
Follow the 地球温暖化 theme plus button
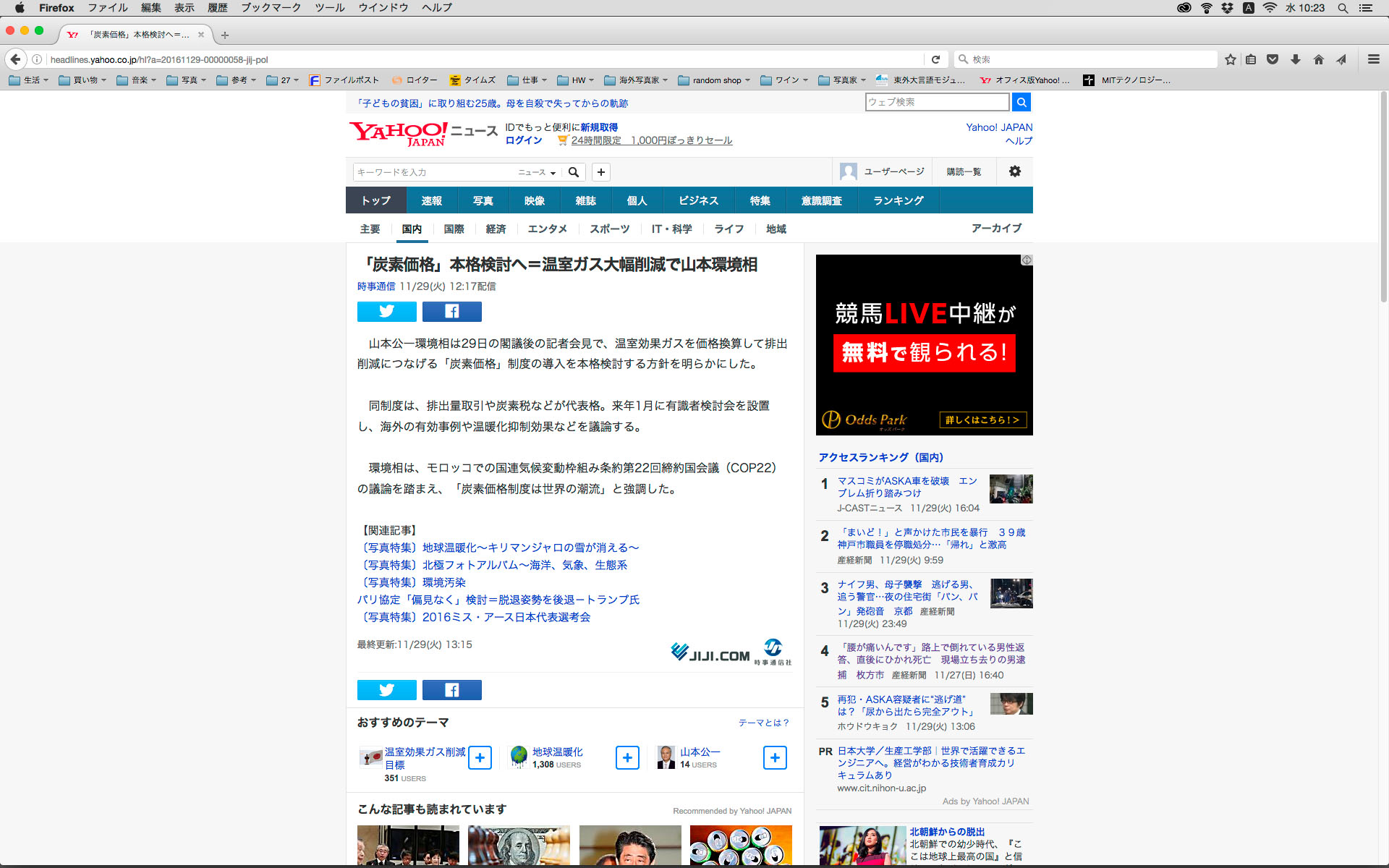tap(627, 757)
